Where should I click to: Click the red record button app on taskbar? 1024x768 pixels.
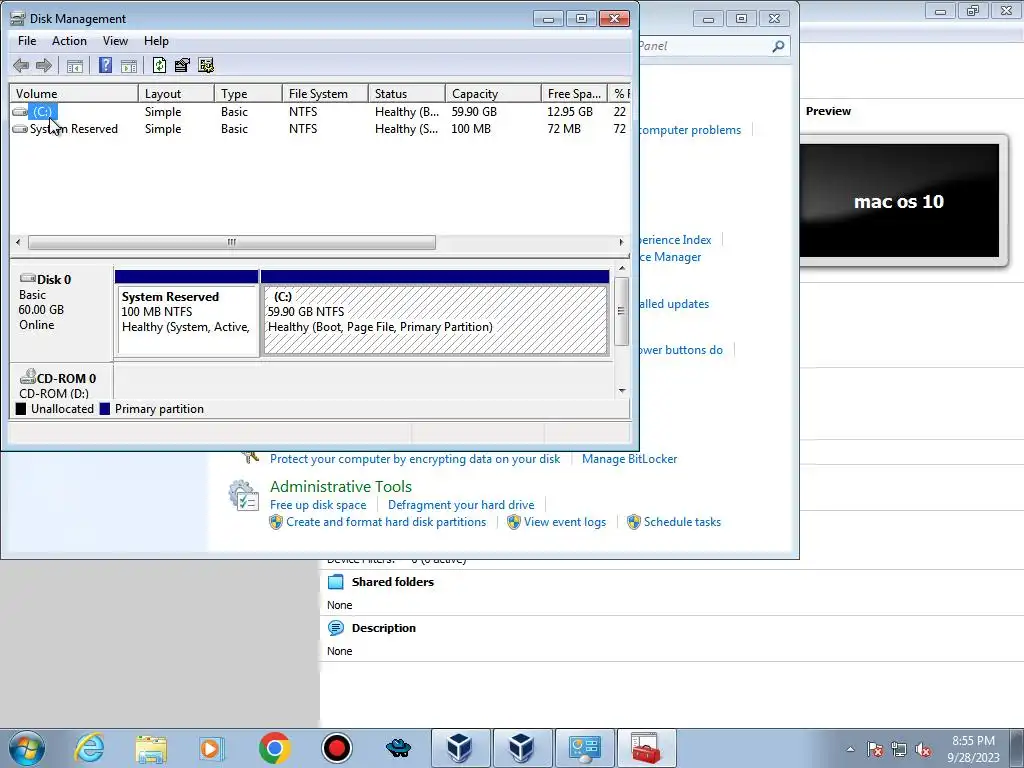tap(336, 748)
